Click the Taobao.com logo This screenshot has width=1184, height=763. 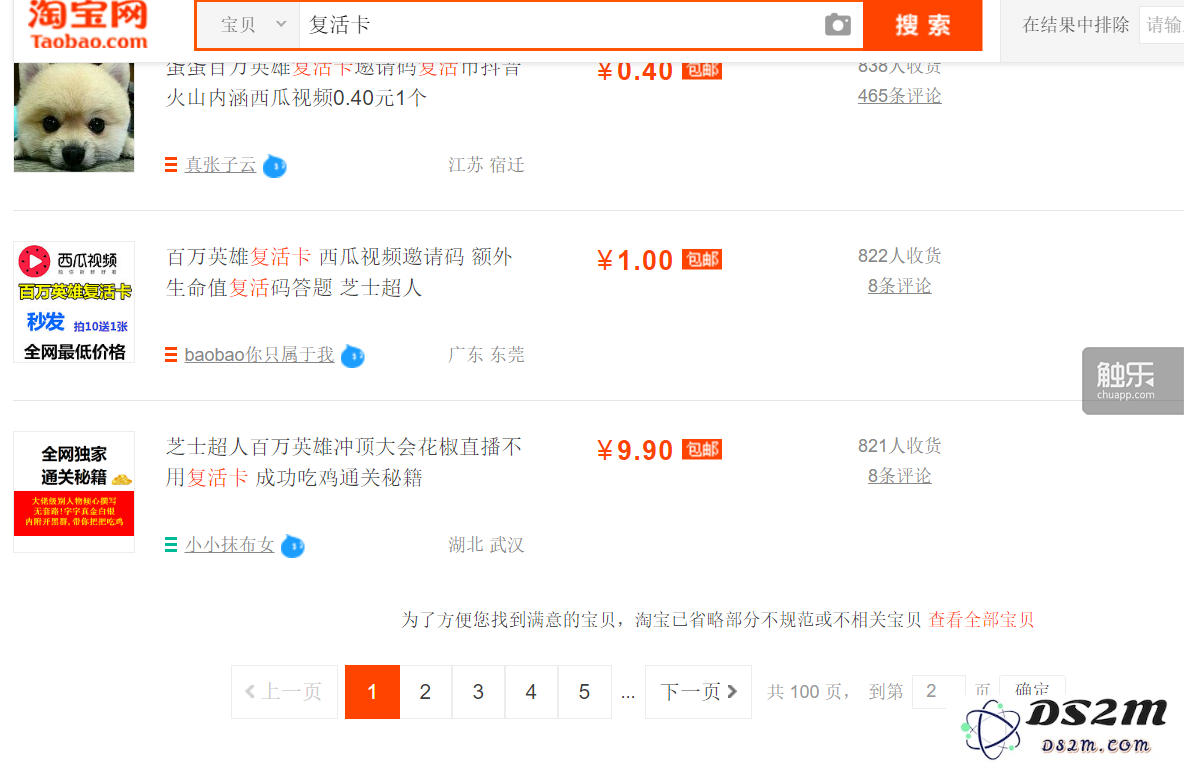tap(88, 25)
